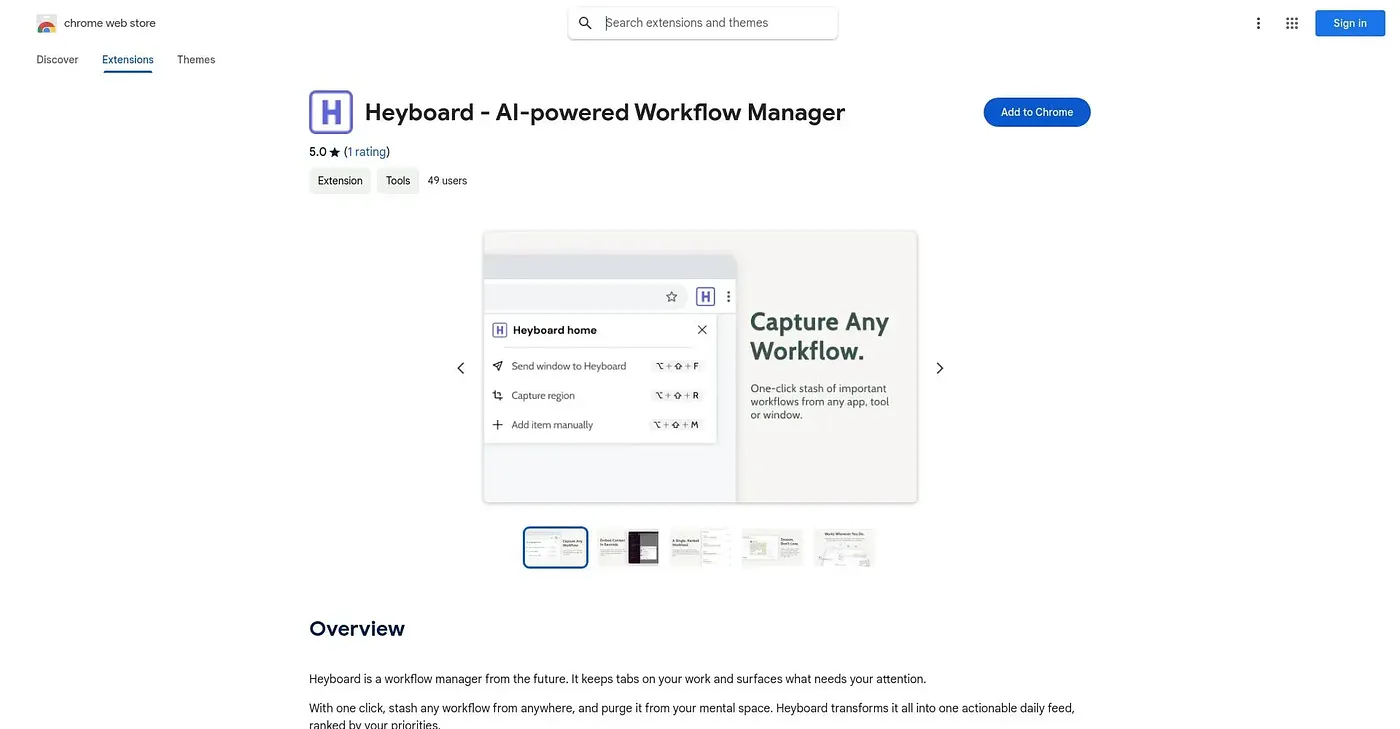Viewport: 1400px width, 729px height.
Task: Select the fifth 'Works Wherever You Do' thumbnail
Action: pyautogui.click(x=844, y=547)
